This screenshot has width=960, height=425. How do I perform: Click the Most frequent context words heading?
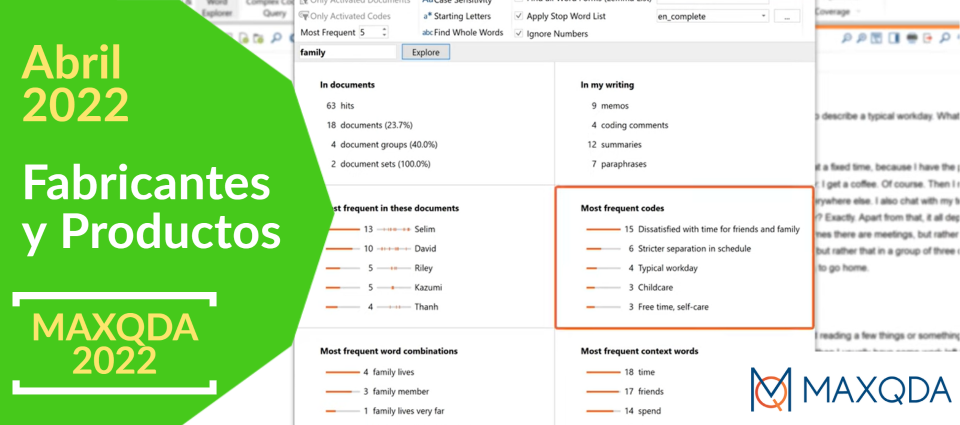point(639,351)
